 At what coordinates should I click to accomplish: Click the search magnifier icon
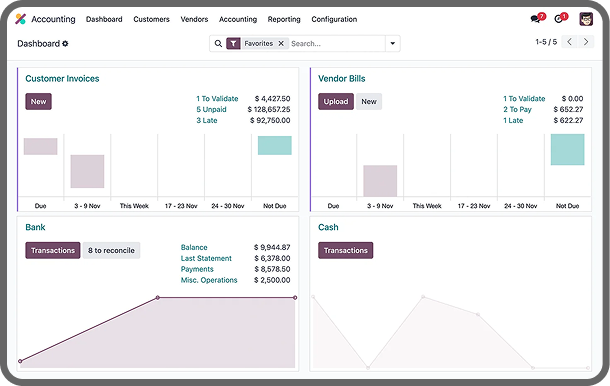tap(218, 44)
